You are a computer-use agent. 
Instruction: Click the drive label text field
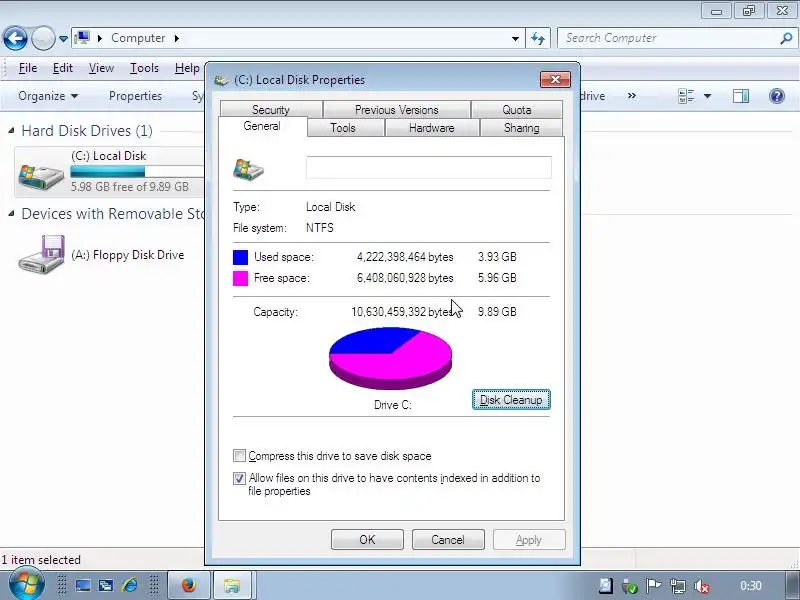point(429,168)
